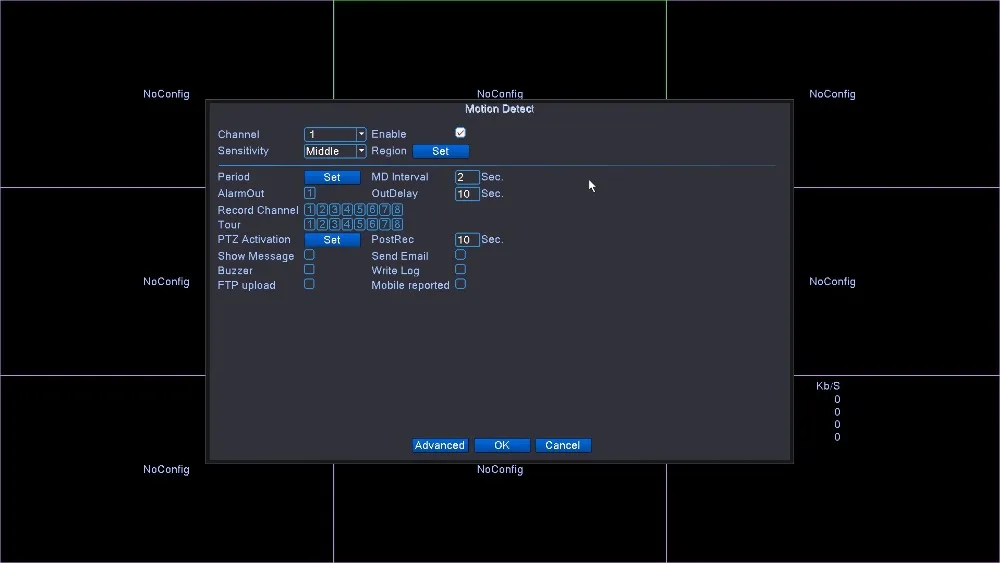Enable the Send Email checkbox
The height and width of the screenshot is (563, 1000).
click(x=460, y=255)
